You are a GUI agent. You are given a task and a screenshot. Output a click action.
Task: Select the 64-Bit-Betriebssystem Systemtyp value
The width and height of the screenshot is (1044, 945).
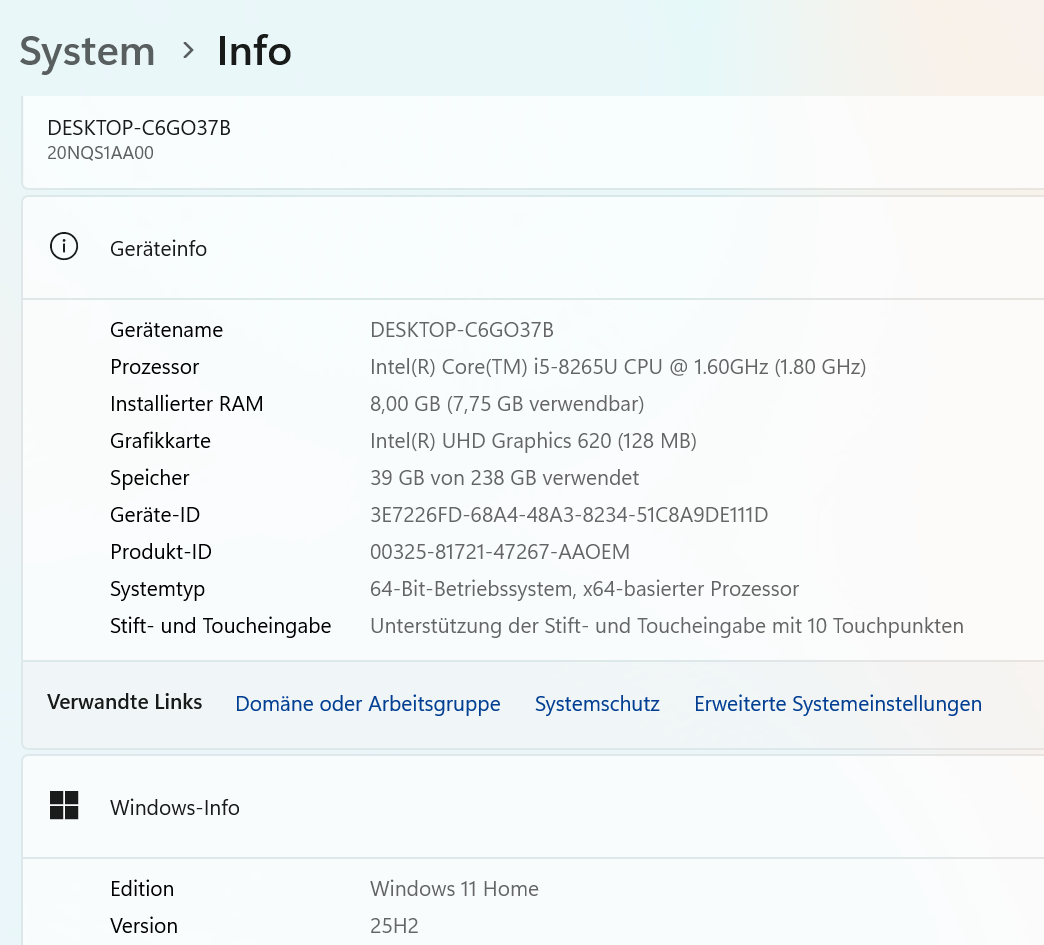coord(585,589)
